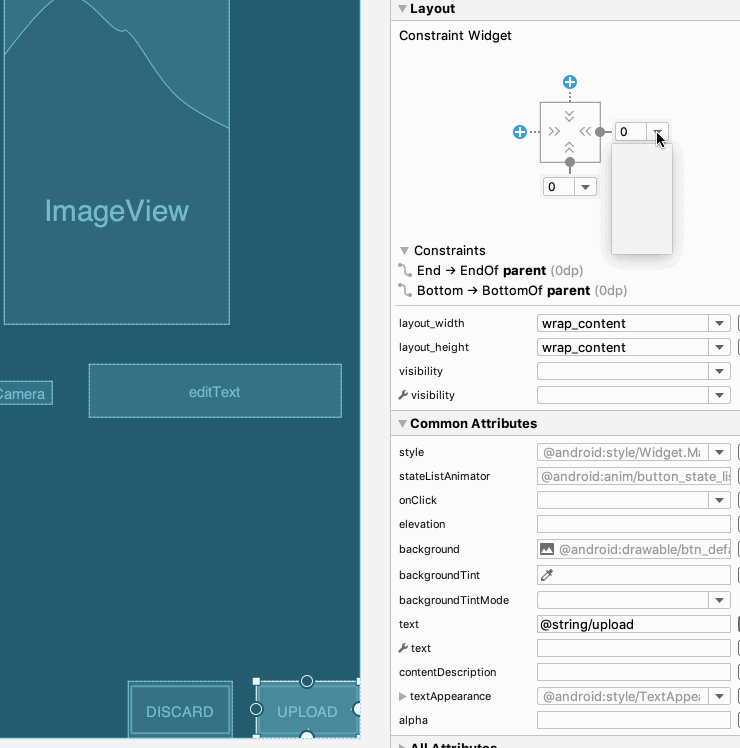Expand the textAppearance attribute

[403, 696]
